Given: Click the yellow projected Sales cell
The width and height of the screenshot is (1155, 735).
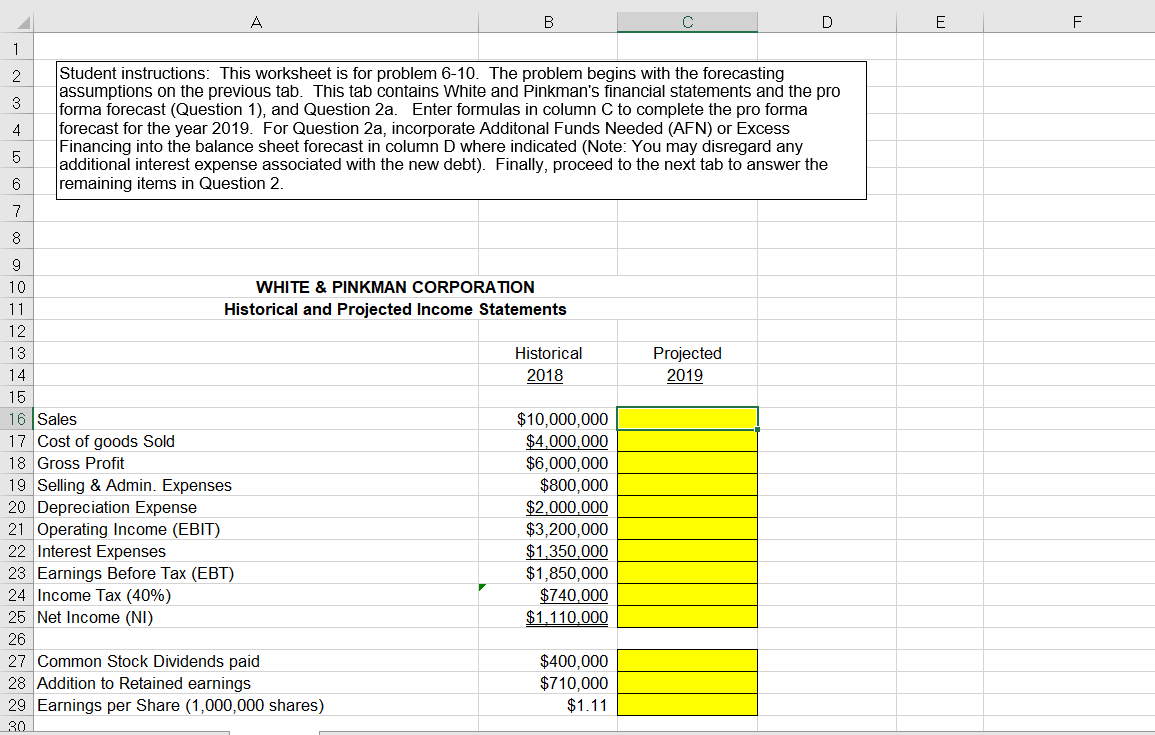Looking at the screenshot, I should [687, 419].
